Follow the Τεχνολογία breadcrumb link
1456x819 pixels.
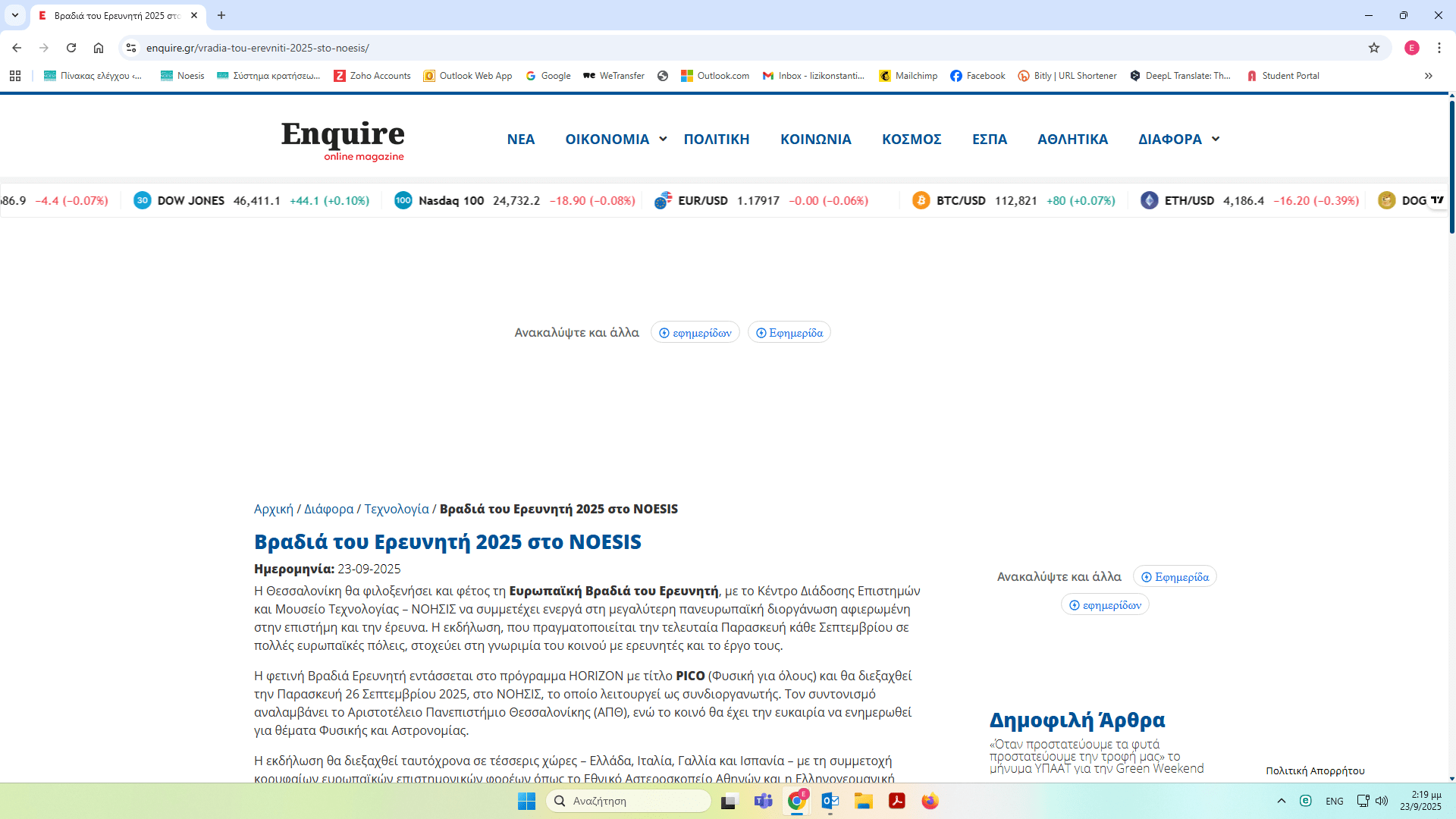click(x=396, y=509)
